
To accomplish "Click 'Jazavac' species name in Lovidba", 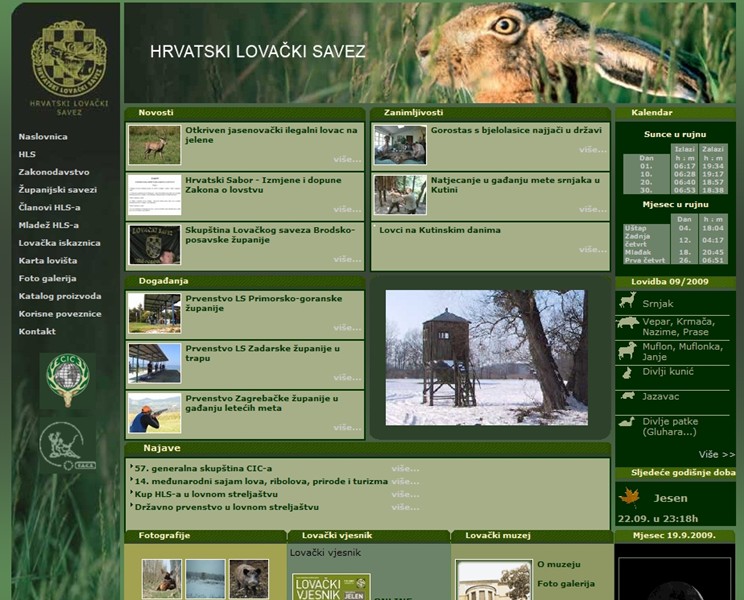I will tap(660, 397).
